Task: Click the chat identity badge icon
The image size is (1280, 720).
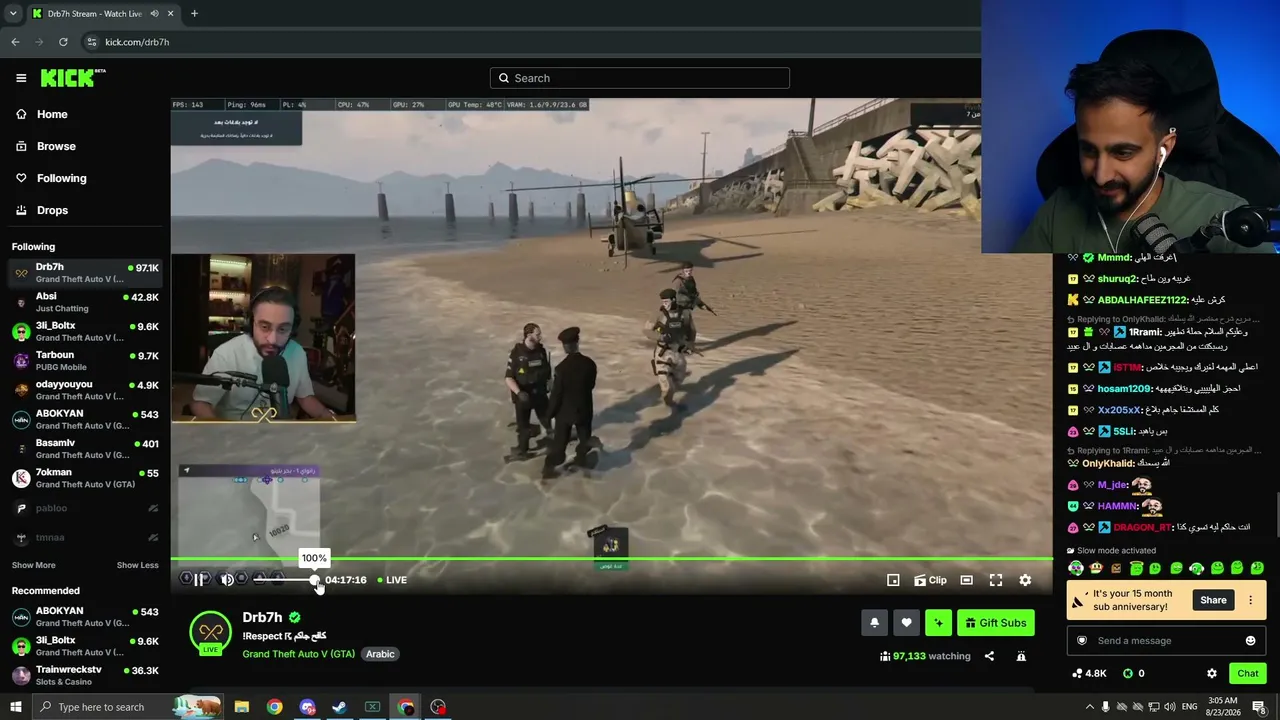Action: coord(1081,641)
